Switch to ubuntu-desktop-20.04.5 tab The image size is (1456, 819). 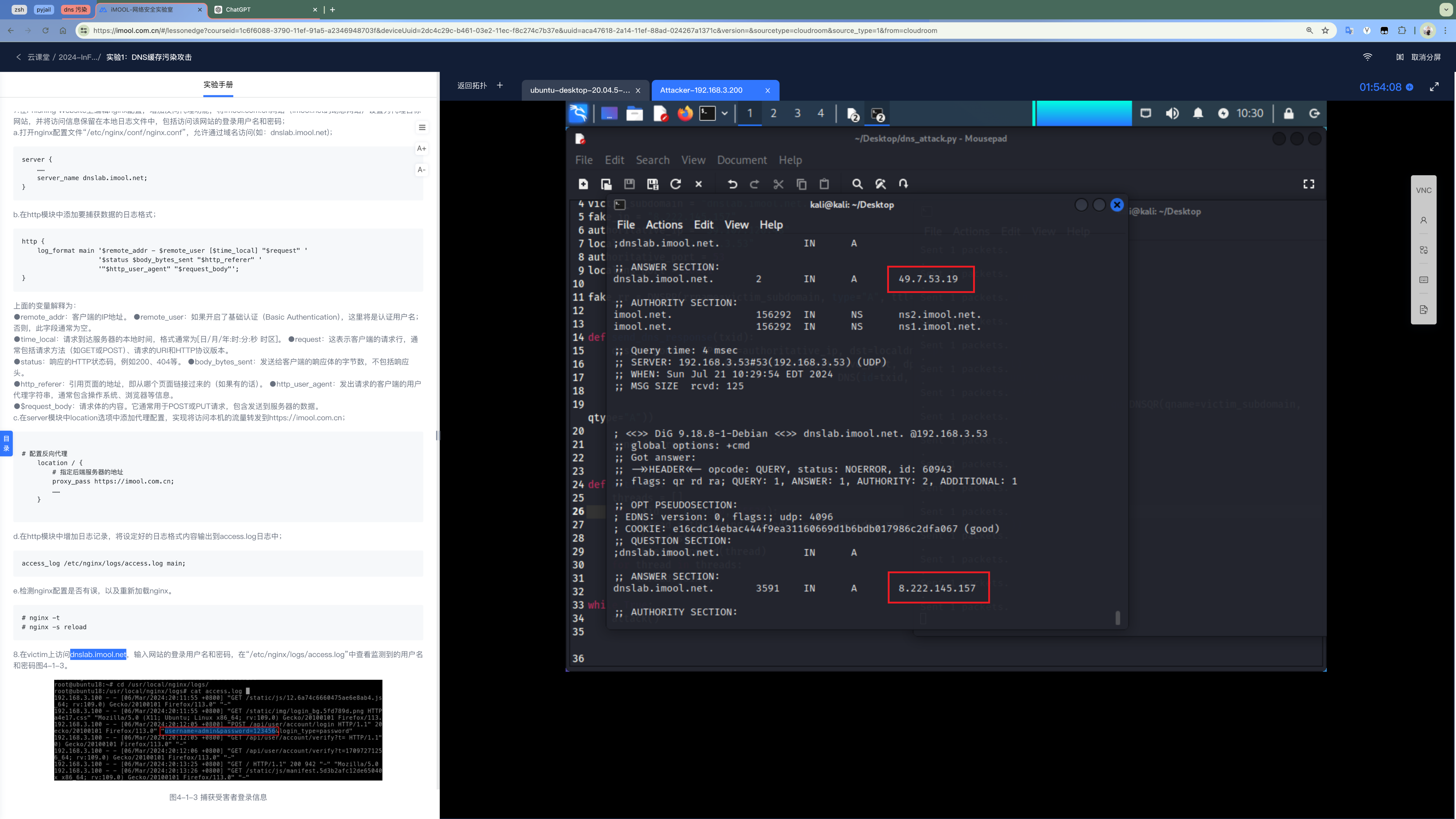[580, 90]
